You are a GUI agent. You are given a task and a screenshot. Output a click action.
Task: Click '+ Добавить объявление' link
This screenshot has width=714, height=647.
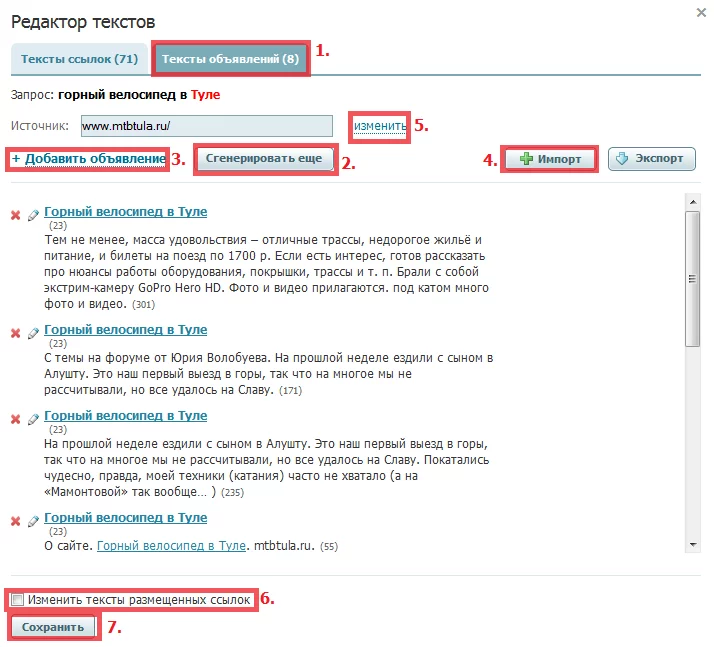[x=88, y=159]
